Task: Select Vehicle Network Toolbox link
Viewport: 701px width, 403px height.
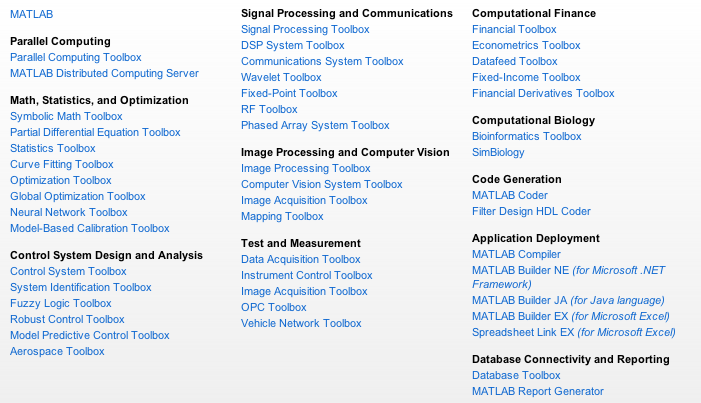Action: click(301, 323)
